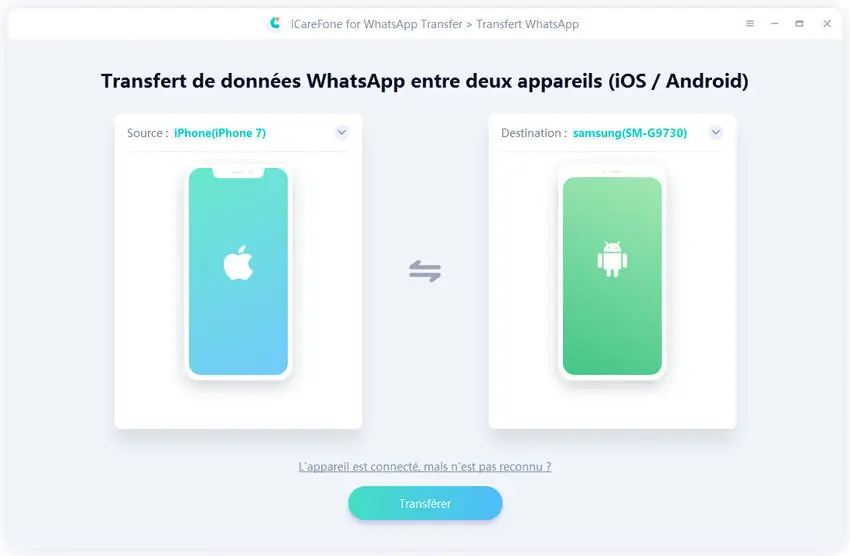Close the iCareFone window

[827, 23]
